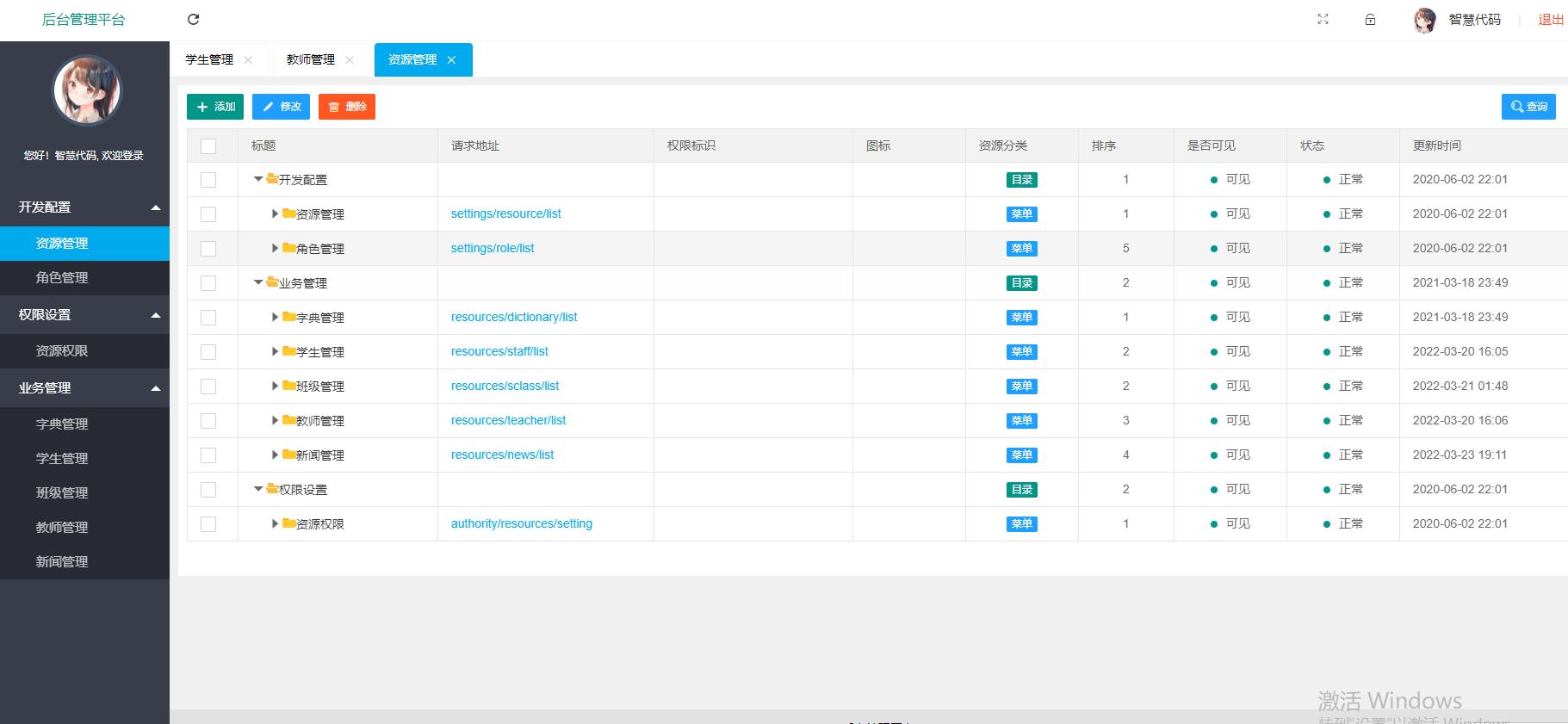The width and height of the screenshot is (1568, 724).
Task: Check the 资源管理 row checkbox
Action: [208, 214]
